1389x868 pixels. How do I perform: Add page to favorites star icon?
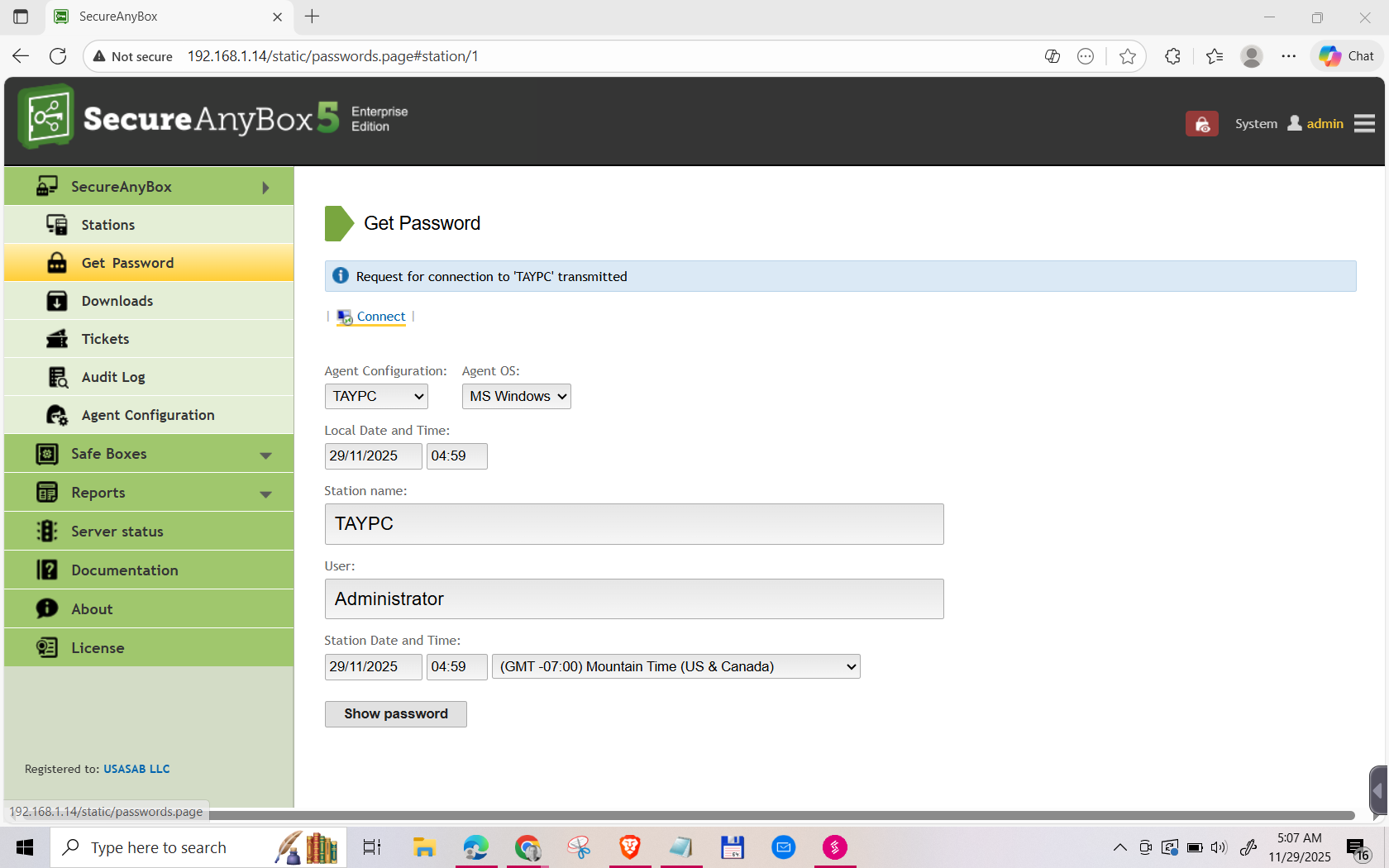(1127, 56)
